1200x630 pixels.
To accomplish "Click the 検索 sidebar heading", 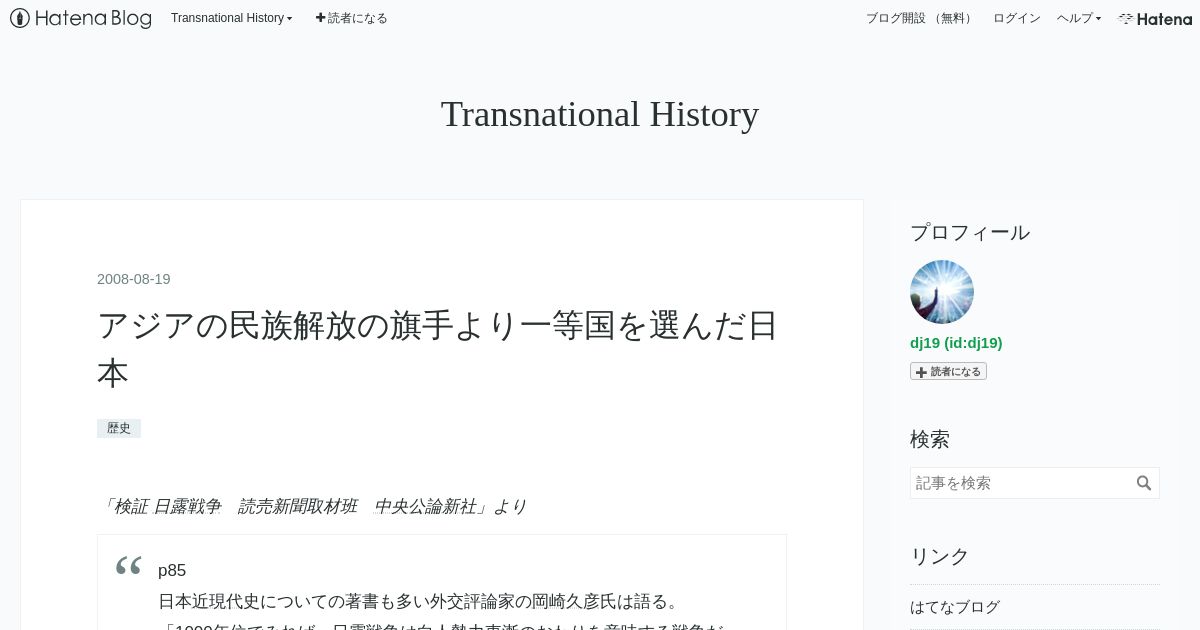I will click(930, 439).
